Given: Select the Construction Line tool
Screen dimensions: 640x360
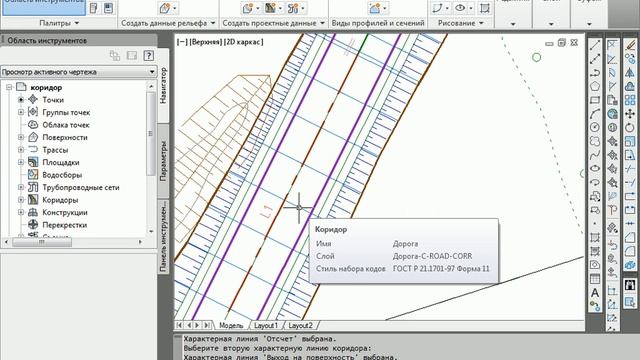Looking at the screenshot, I should (x=595, y=59).
